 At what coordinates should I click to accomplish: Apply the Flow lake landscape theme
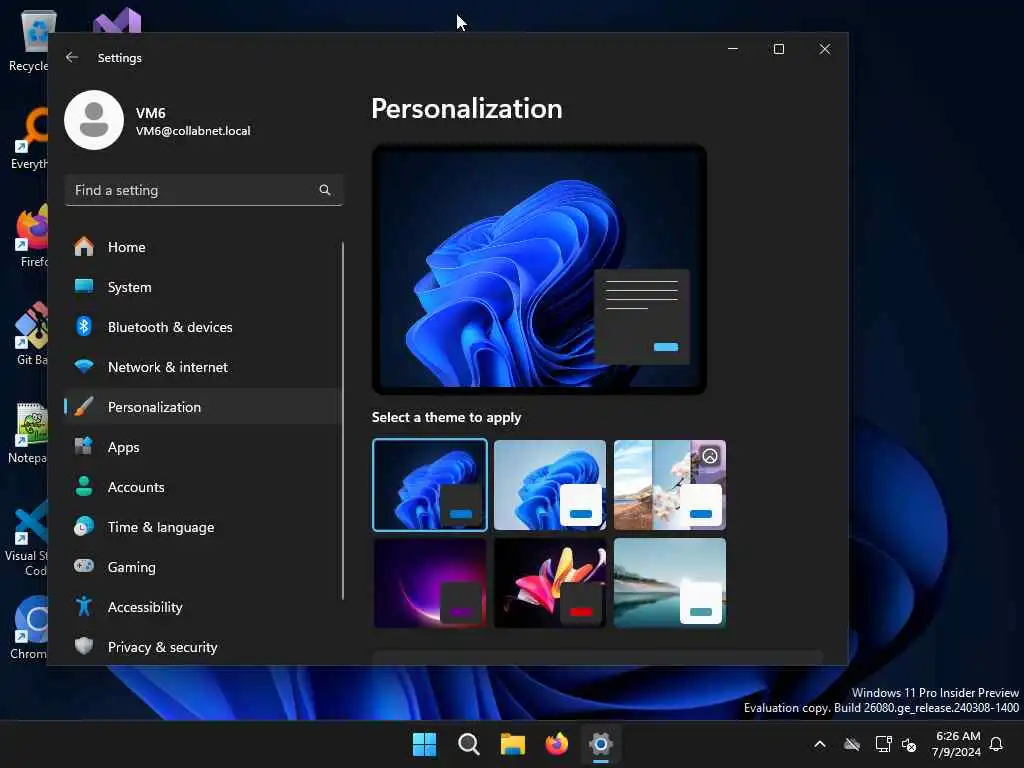tap(670, 583)
